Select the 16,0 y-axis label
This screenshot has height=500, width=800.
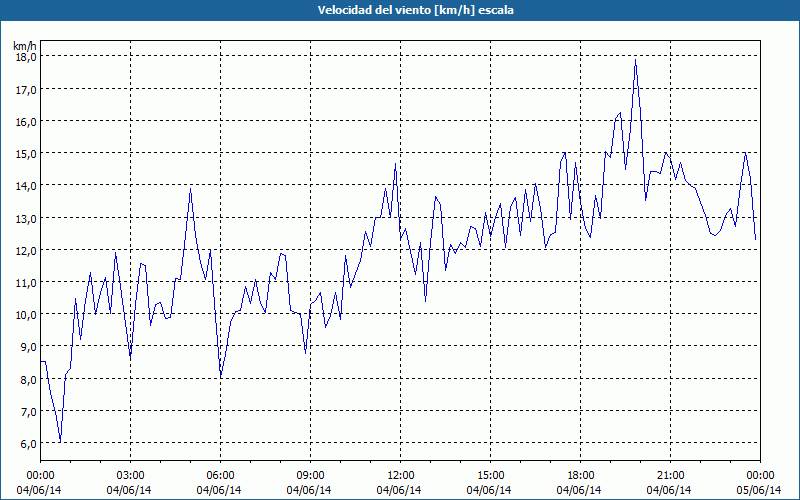tap(26, 122)
